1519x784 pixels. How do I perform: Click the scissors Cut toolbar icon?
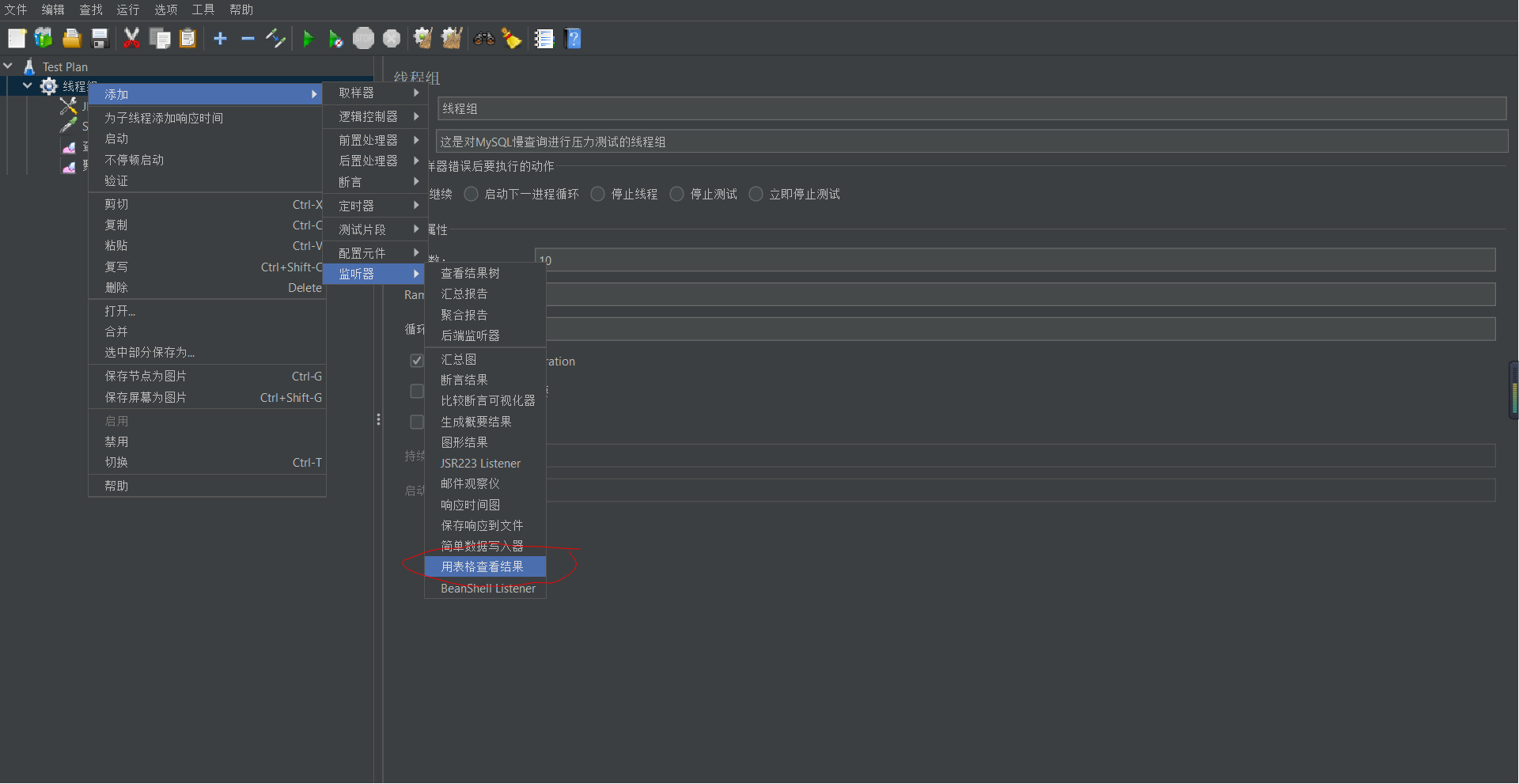coord(131,38)
